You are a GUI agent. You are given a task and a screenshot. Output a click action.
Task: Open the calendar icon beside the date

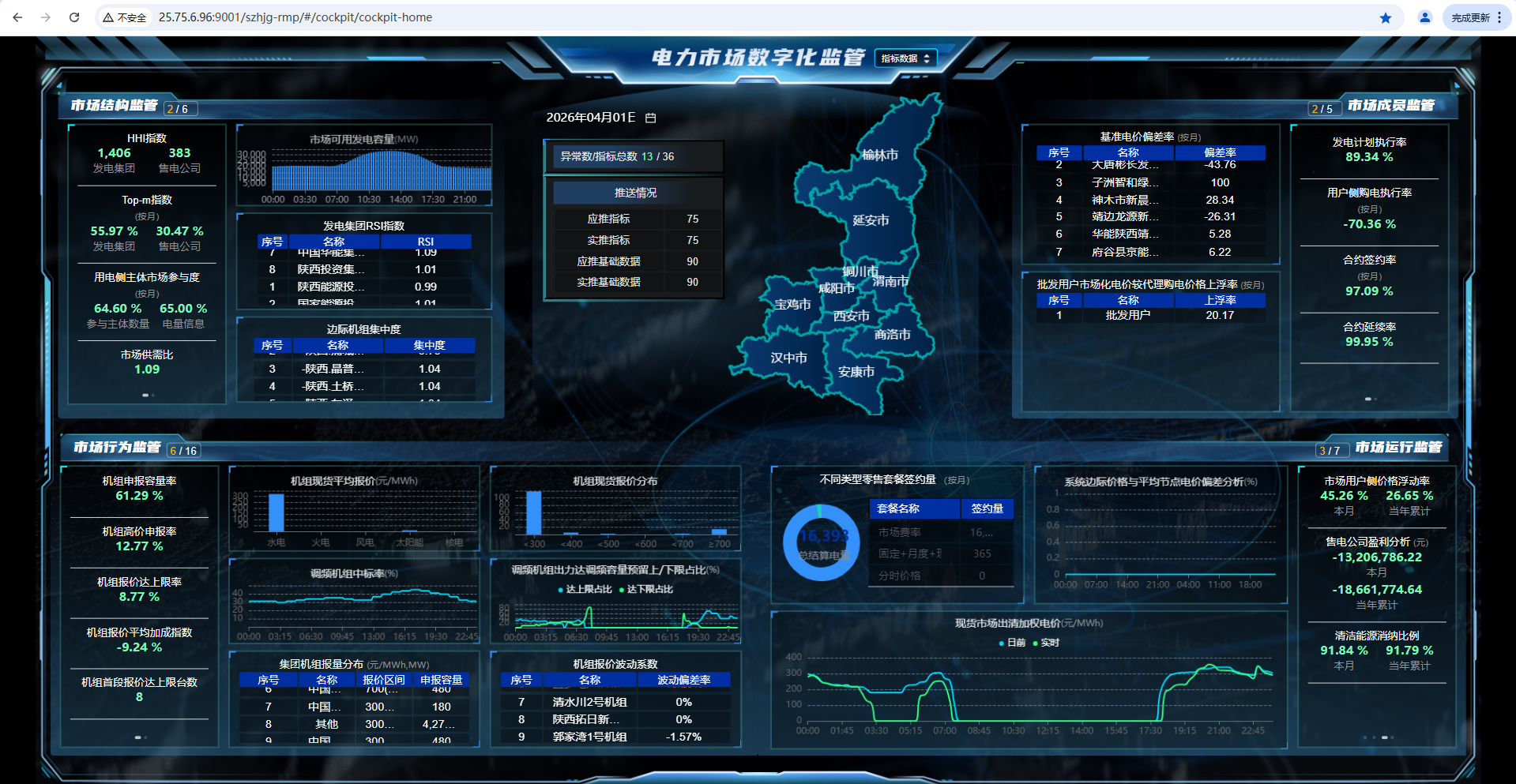click(x=651, y=118)
